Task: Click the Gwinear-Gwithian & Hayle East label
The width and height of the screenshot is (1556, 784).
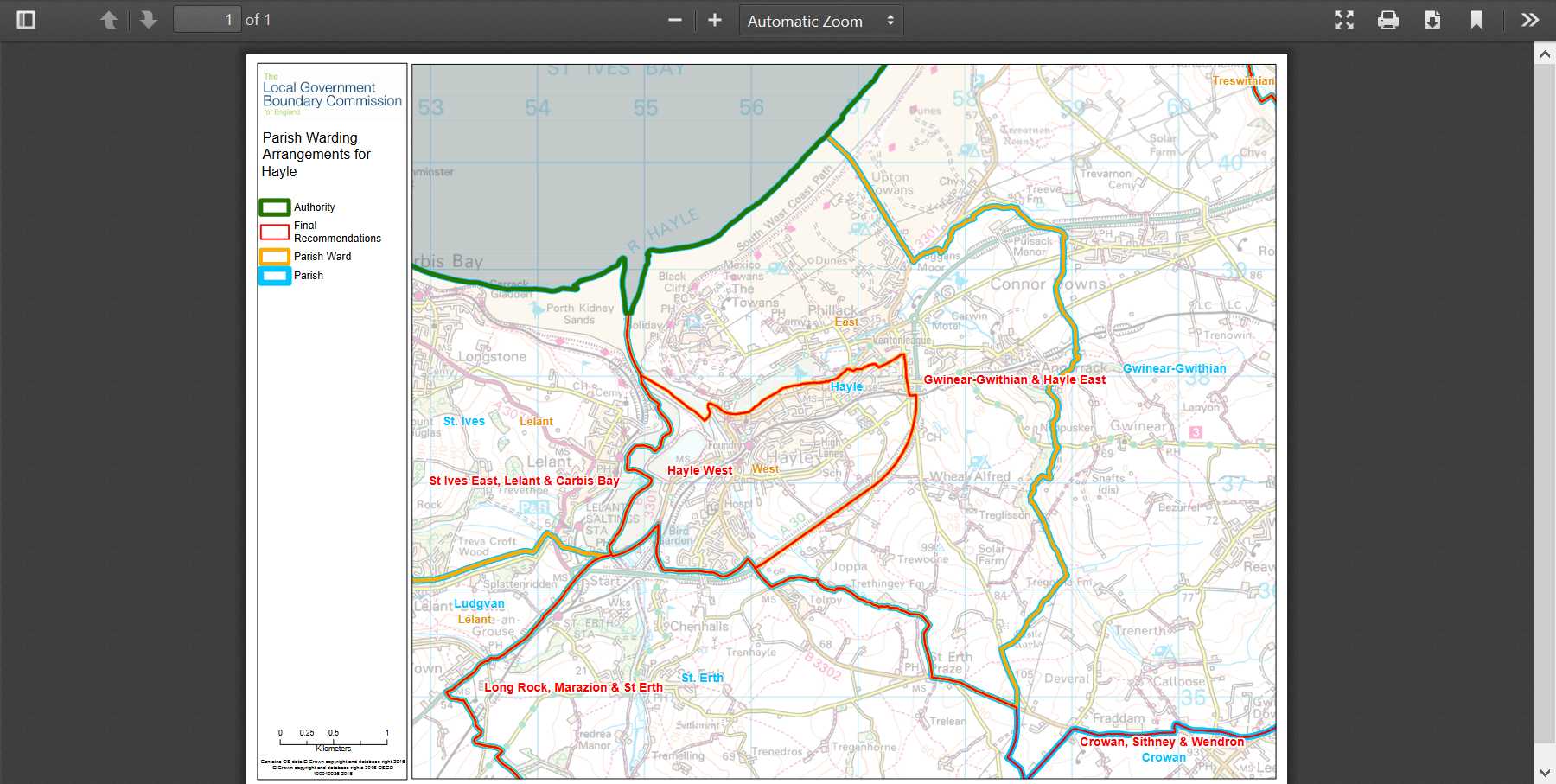Action: point(1014,379)
